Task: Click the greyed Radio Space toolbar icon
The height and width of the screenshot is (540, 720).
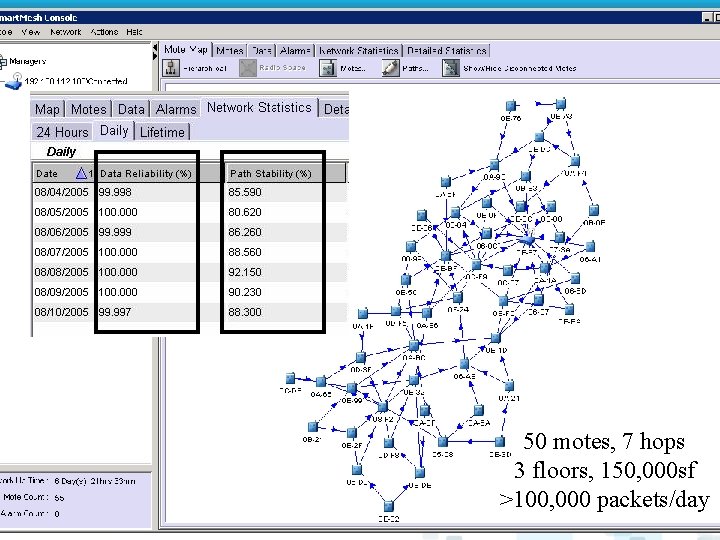Action: (248, 68)
